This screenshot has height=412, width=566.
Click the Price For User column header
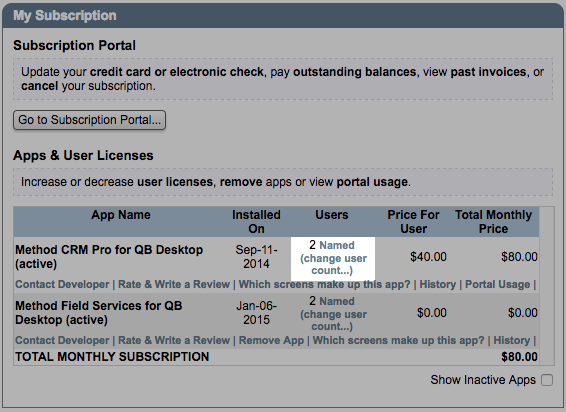point(413,222)
